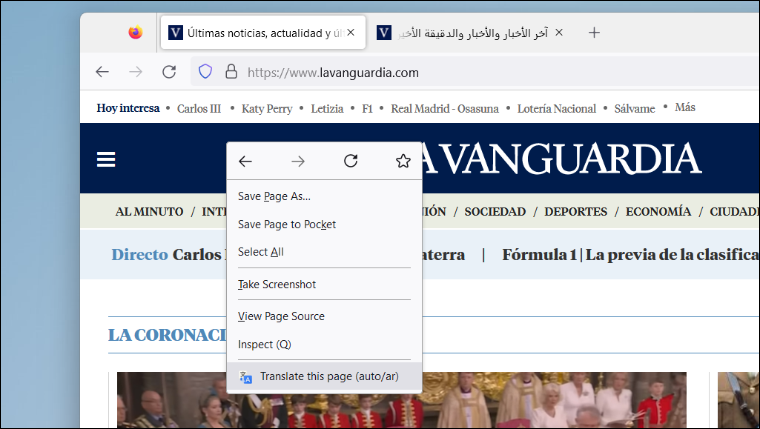The height and width of the screenshot is (429, 760).
Task: Open the Letizia trending link
Action: (327, 109)
